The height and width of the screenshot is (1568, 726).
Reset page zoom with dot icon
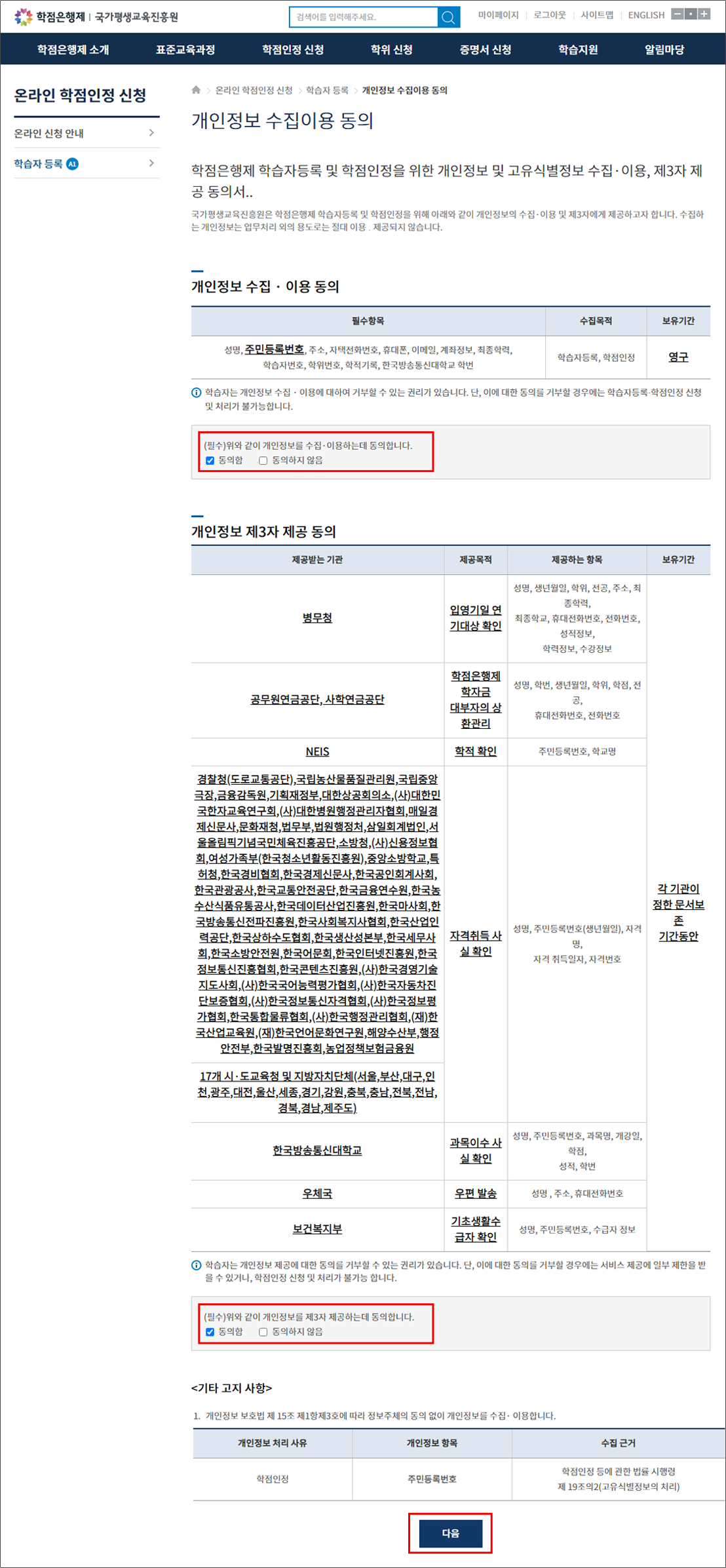tap(691, 14)
